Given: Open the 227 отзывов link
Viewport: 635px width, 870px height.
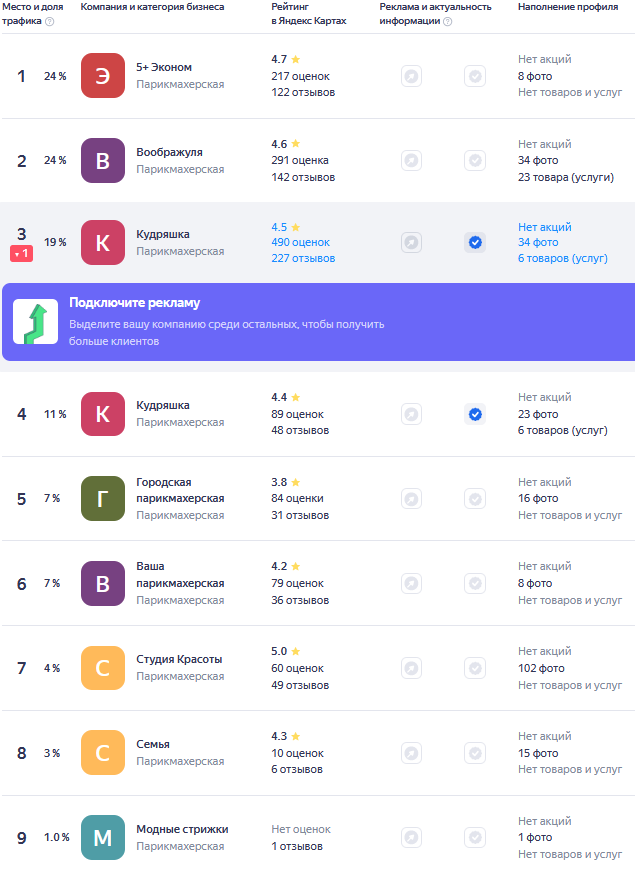Looking at the screenshot, I should tap(303, 259).
